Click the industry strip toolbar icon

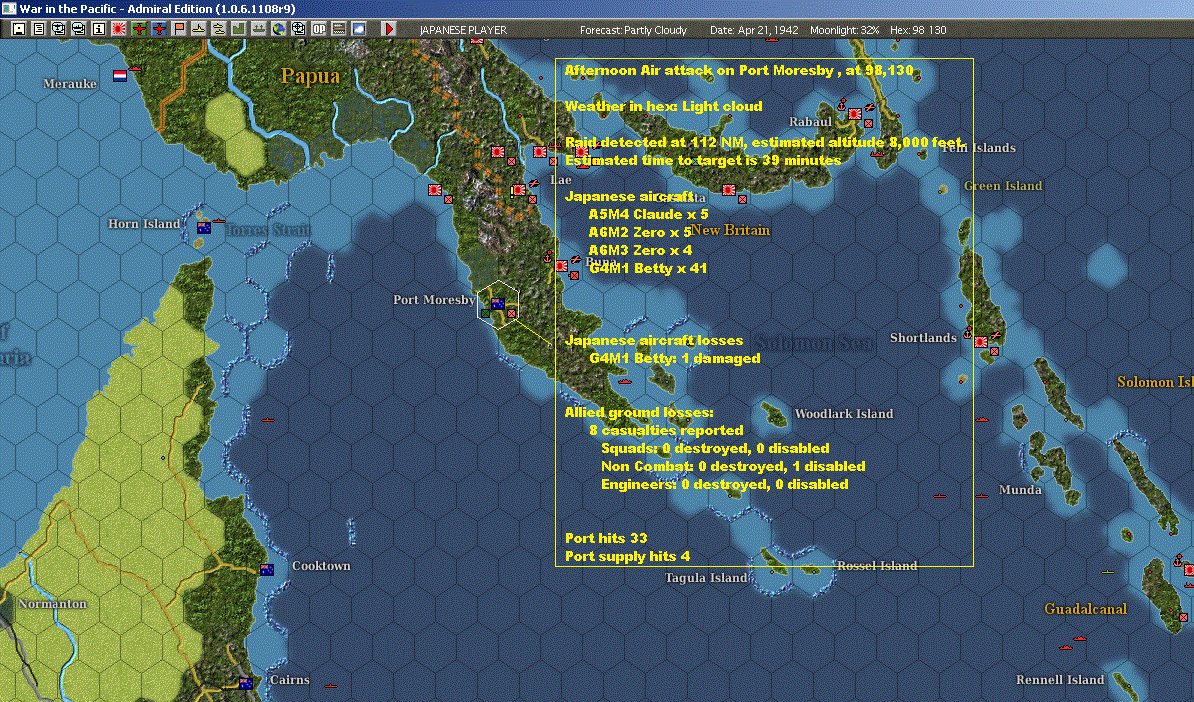click(339, 29)
